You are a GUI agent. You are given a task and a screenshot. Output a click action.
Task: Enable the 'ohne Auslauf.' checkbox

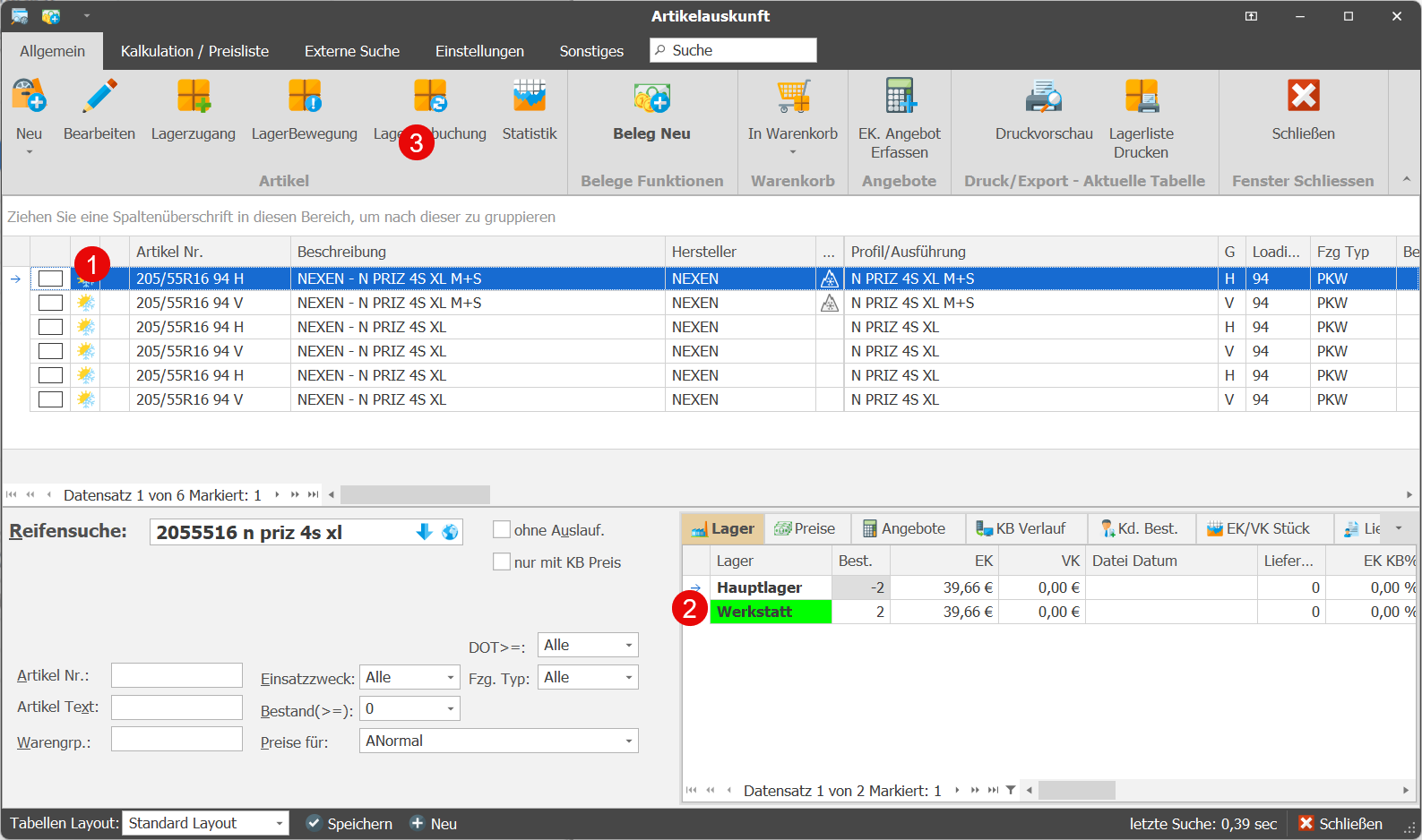tap(502, 530)
